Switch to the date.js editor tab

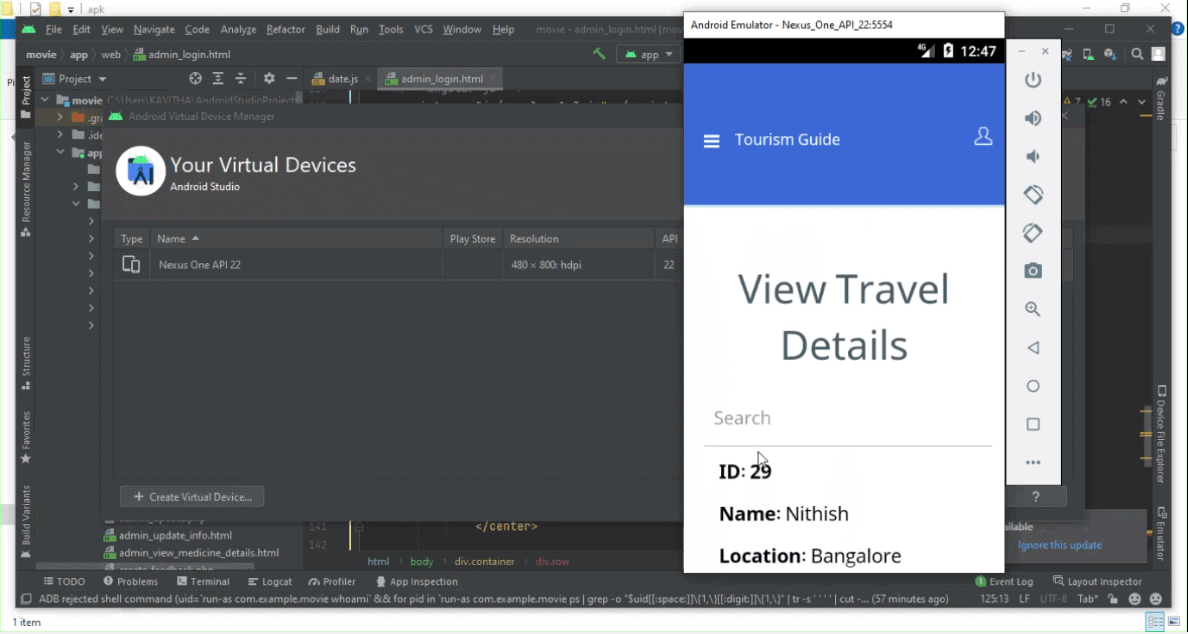click(342, 79)
